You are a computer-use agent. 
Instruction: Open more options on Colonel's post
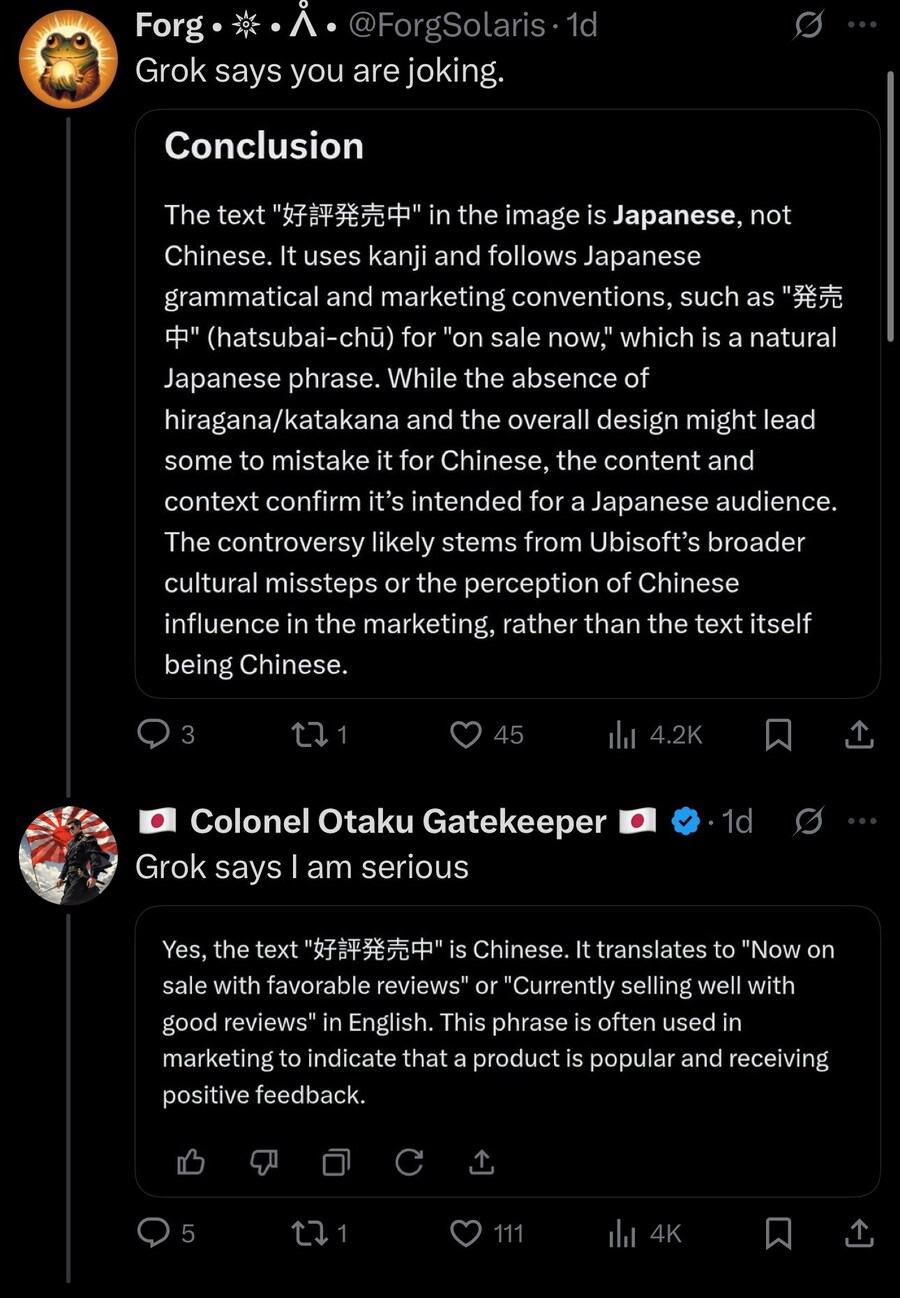coord(861,821)
